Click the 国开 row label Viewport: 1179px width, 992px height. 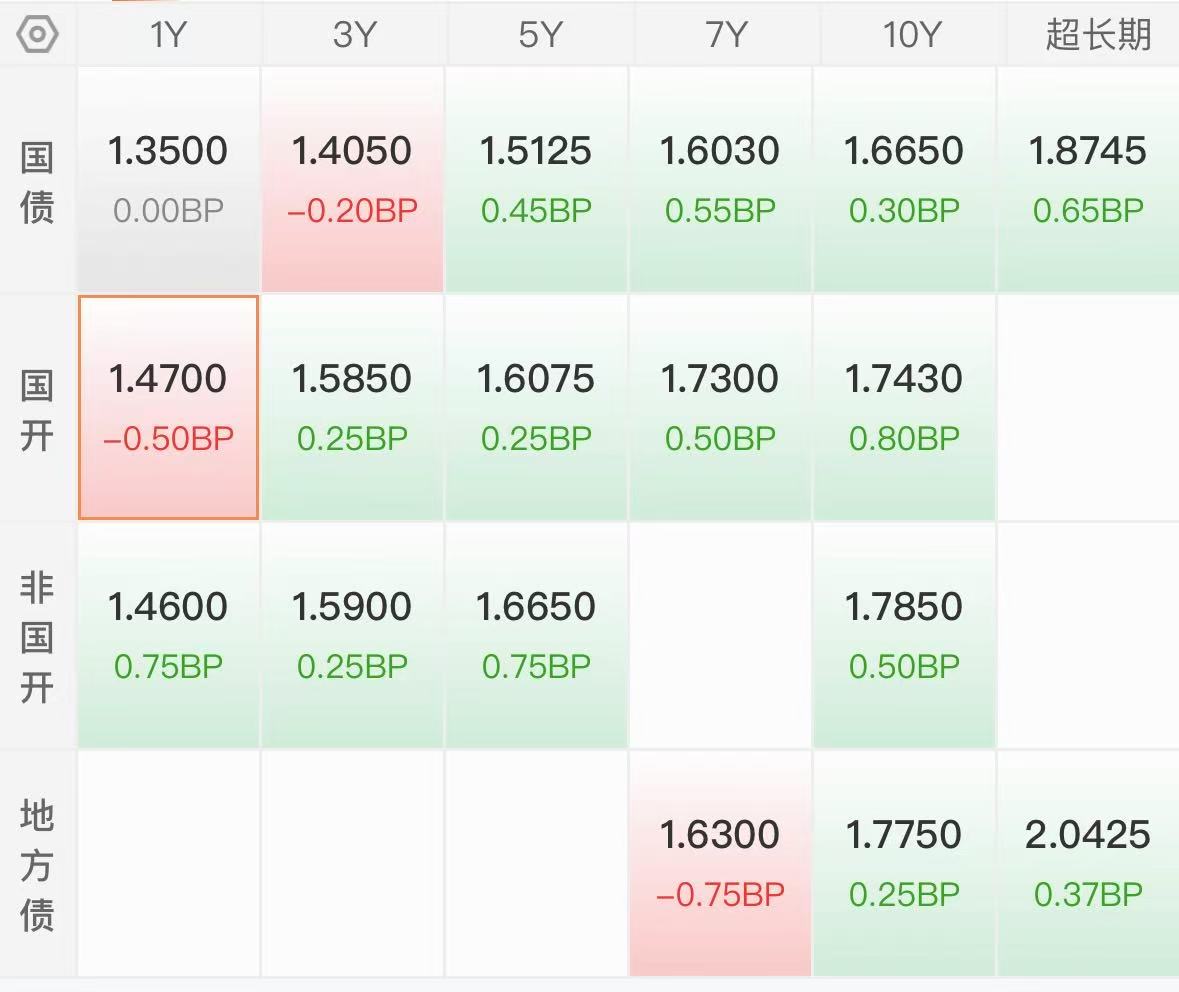[x=37, y=410]
